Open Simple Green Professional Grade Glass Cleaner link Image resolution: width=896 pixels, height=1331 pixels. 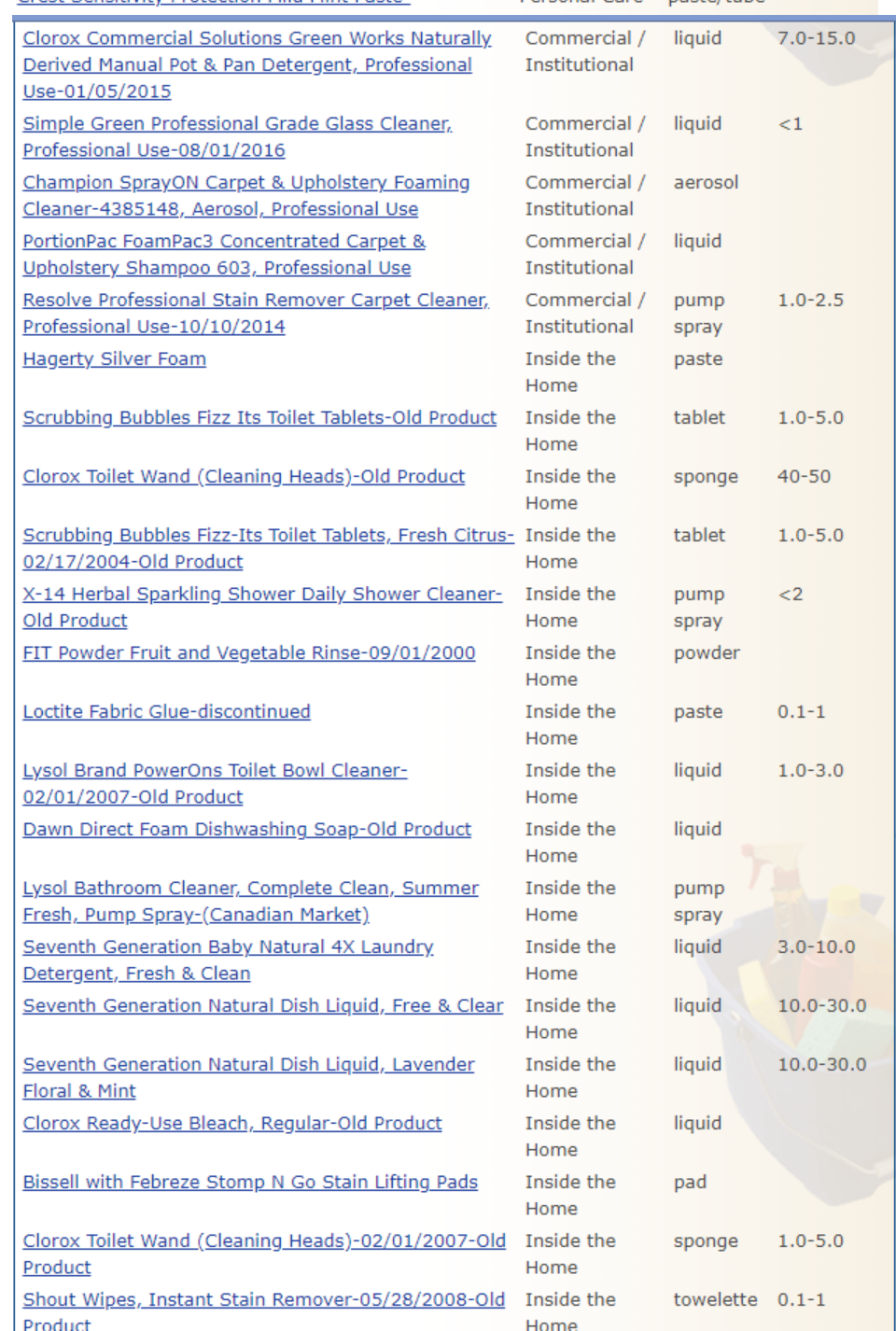pyautogui.click(x=237, y=124)
